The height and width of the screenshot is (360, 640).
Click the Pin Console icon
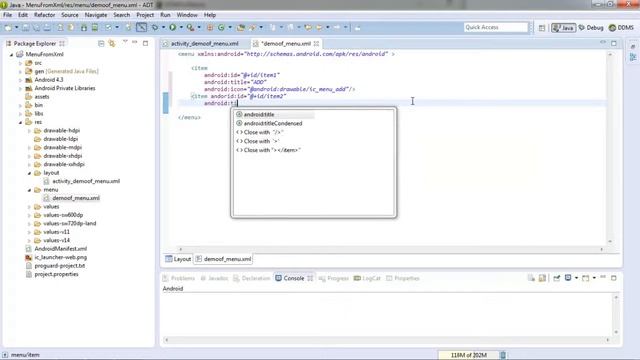(556, 278)
